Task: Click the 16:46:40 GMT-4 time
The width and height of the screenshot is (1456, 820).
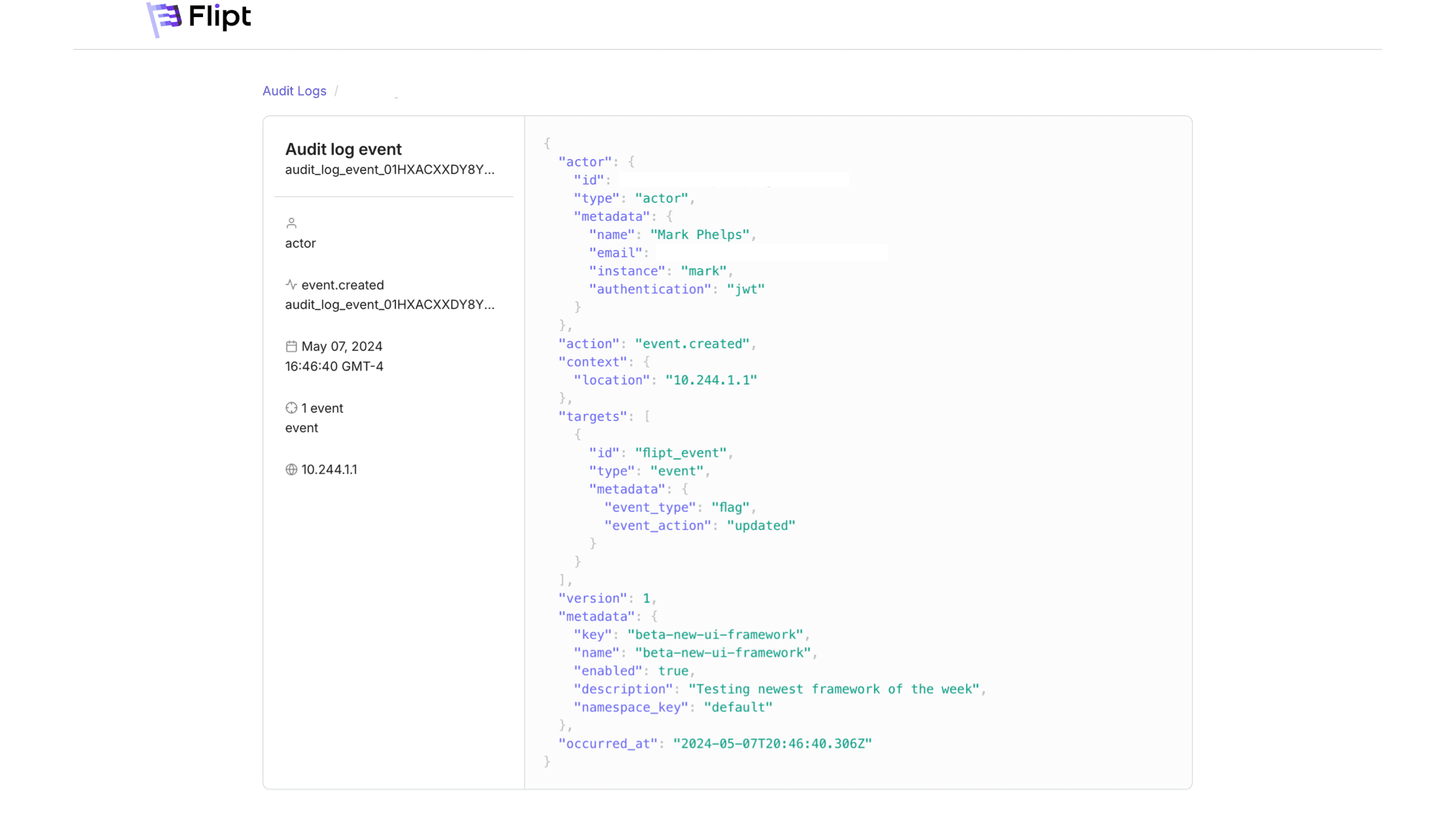Action: tap(334, 367)
